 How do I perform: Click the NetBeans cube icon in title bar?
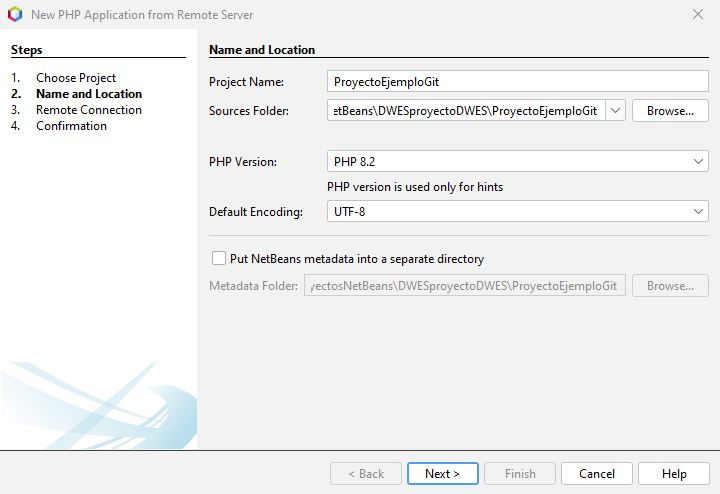point(14,15)
